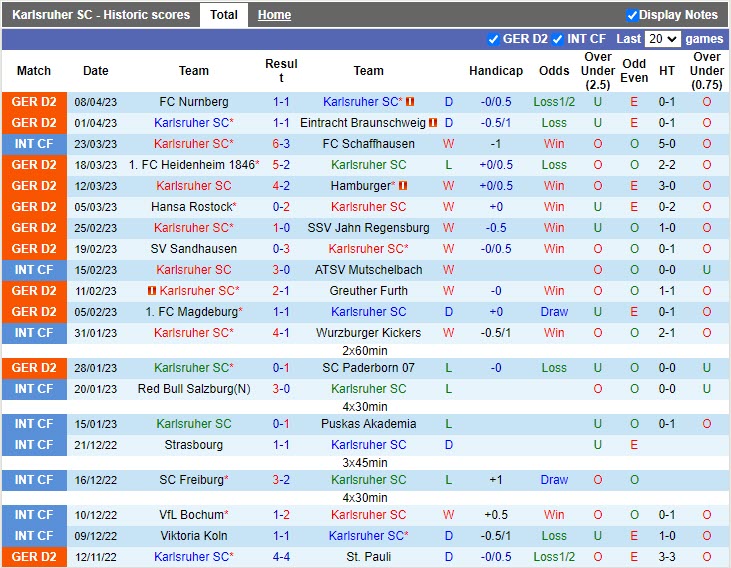Uncheck the GER D2 league filter

coord(493,39)
